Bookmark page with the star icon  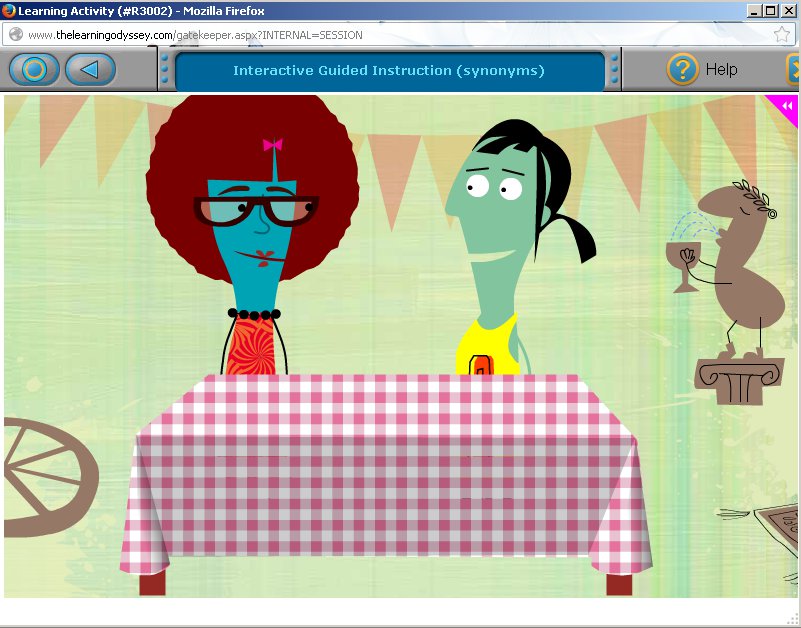tap(781, 35)
